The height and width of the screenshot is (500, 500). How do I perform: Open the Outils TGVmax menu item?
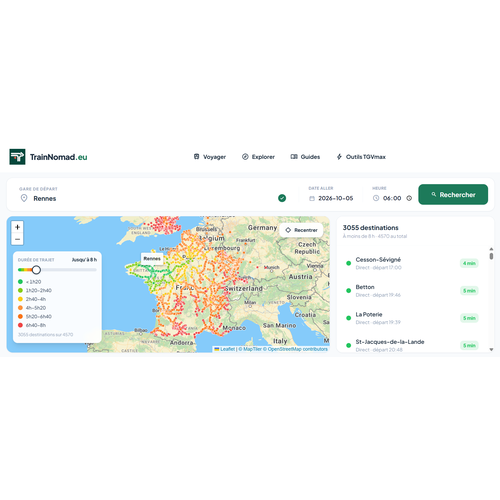[361, 157]
